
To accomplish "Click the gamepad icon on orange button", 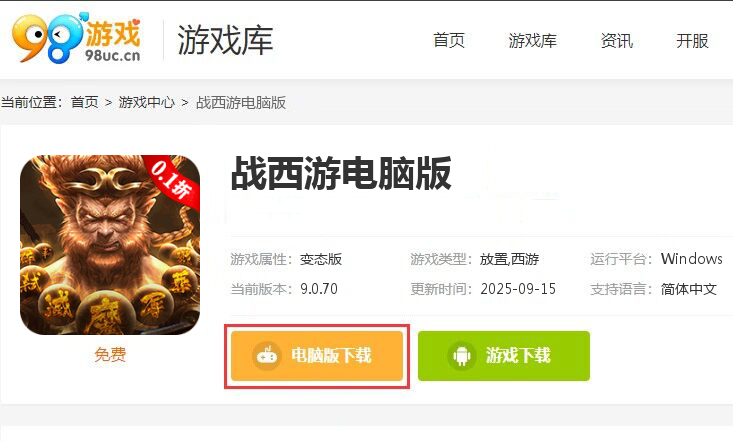I will [267, 356].
